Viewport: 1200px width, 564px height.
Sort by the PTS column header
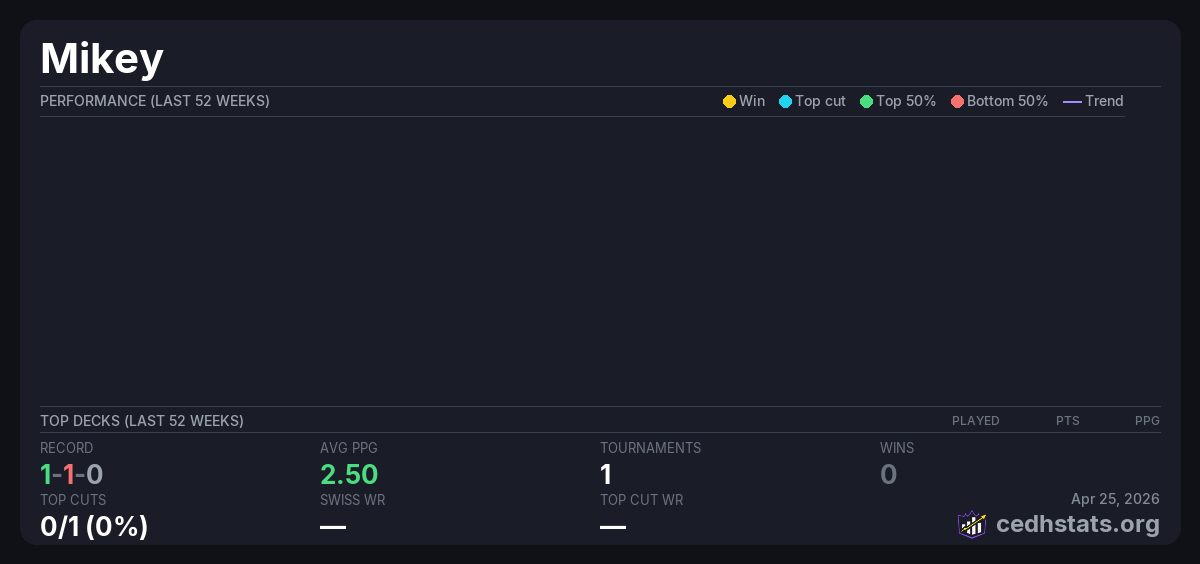1067,421
